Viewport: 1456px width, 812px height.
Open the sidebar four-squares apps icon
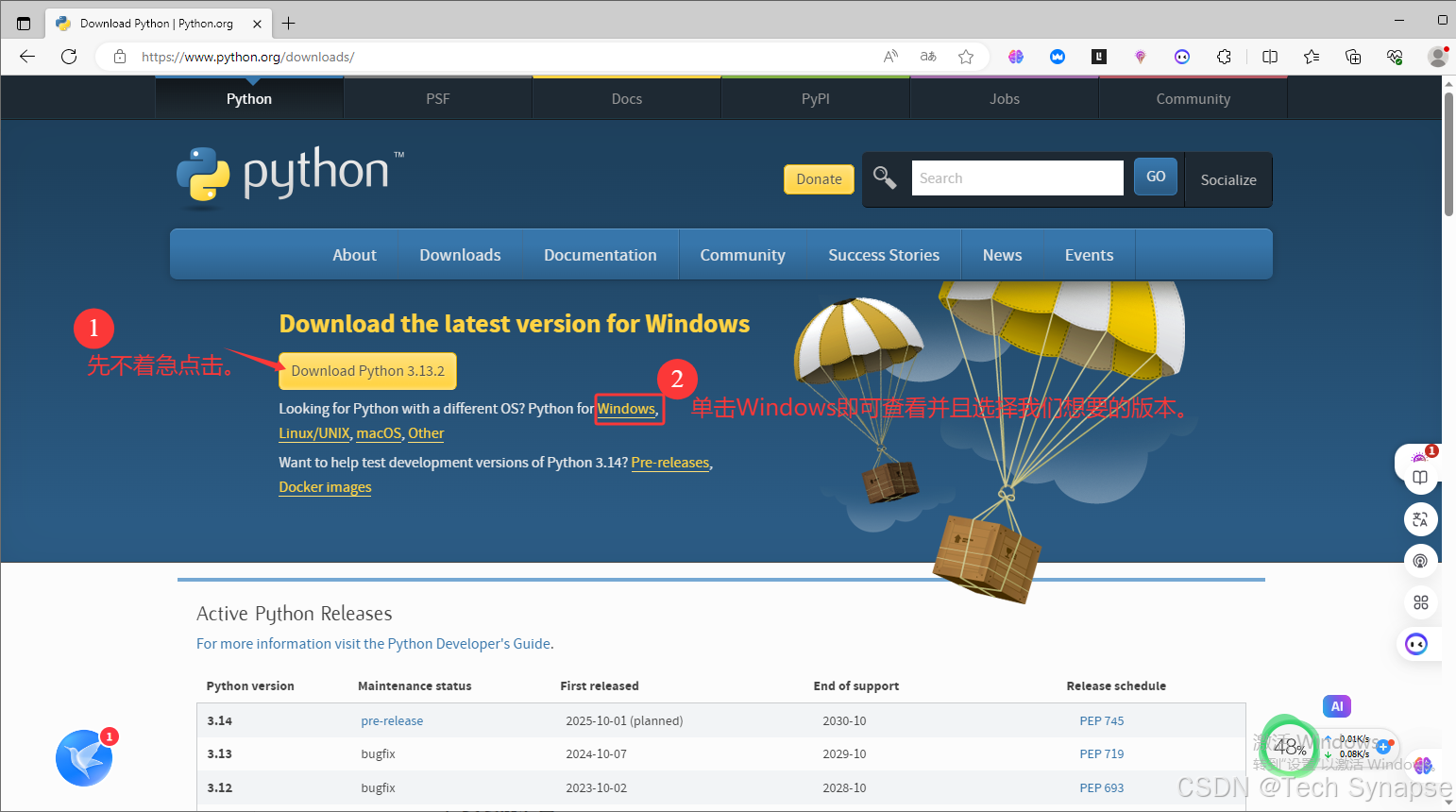pyautogui.click(x=1420, y=602)
